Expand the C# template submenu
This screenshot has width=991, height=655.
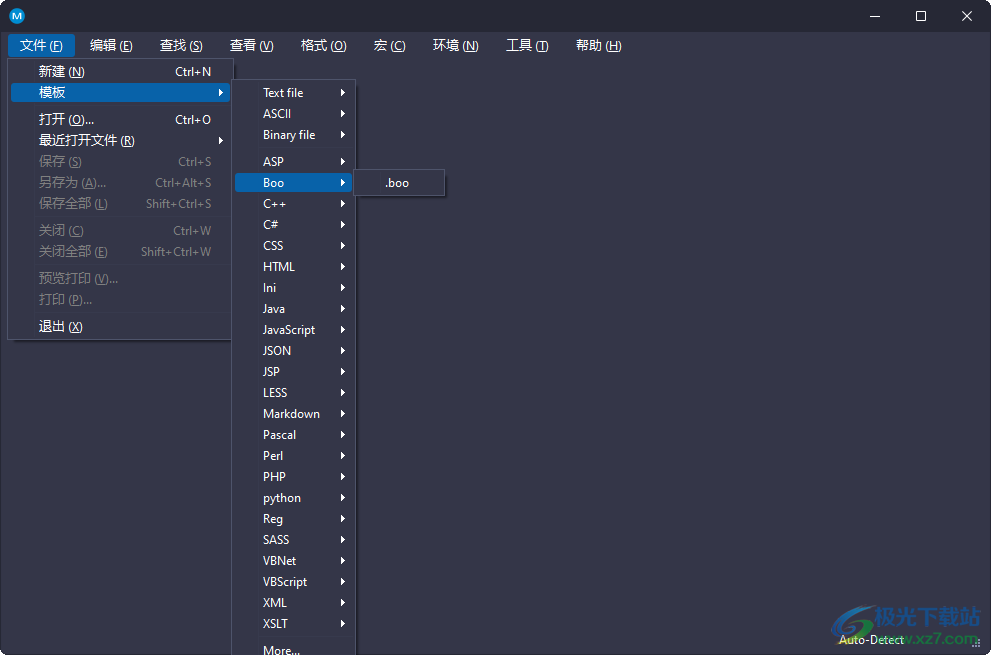tap(294, 224)
